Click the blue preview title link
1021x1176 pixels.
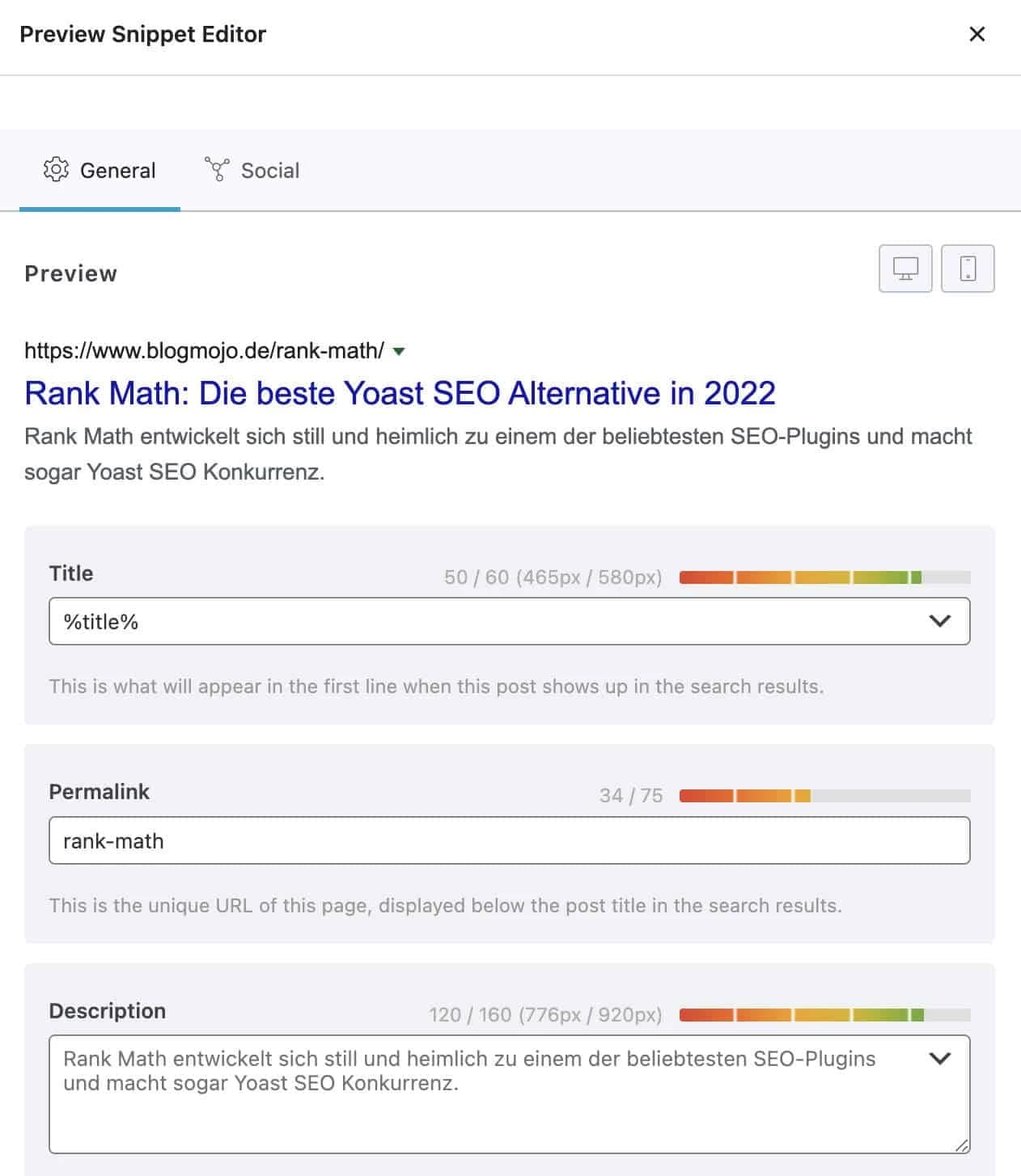[400, 393]
